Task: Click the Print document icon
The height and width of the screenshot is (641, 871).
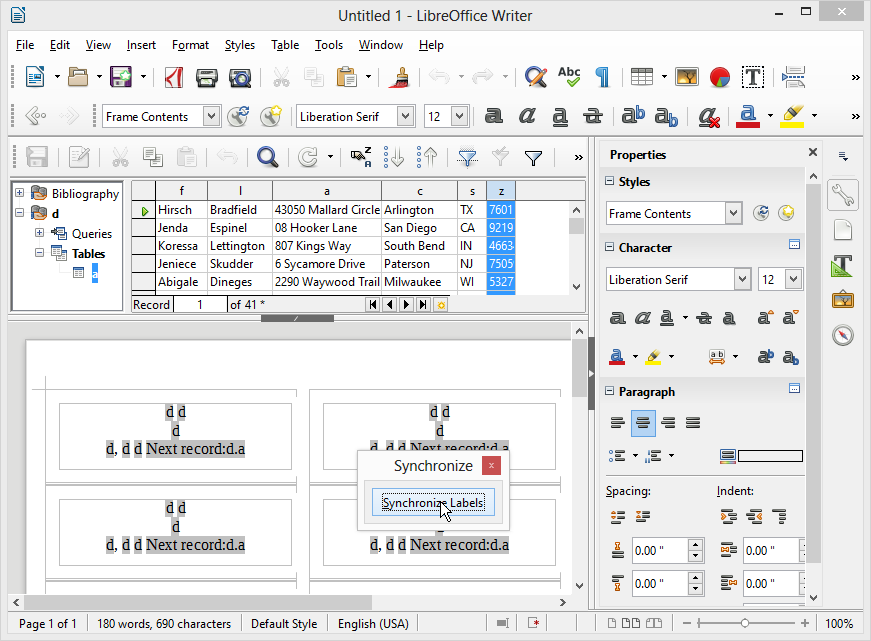Action: [207, 77]
